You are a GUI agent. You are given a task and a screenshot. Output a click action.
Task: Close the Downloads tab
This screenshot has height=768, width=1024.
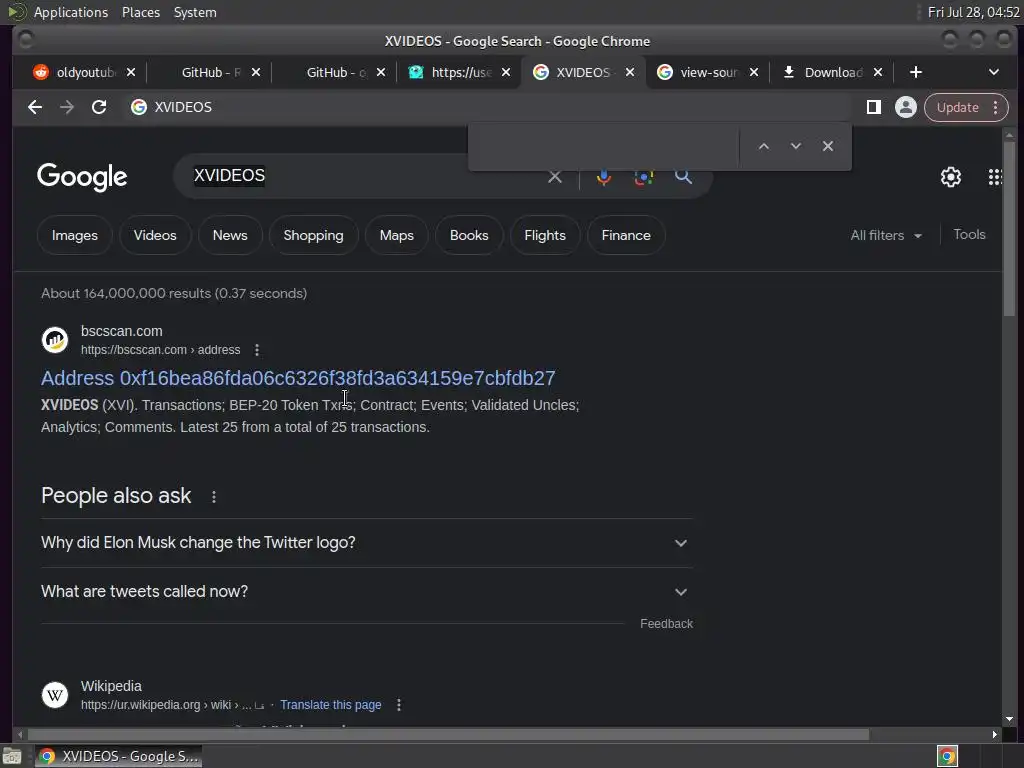coord(878,72)
